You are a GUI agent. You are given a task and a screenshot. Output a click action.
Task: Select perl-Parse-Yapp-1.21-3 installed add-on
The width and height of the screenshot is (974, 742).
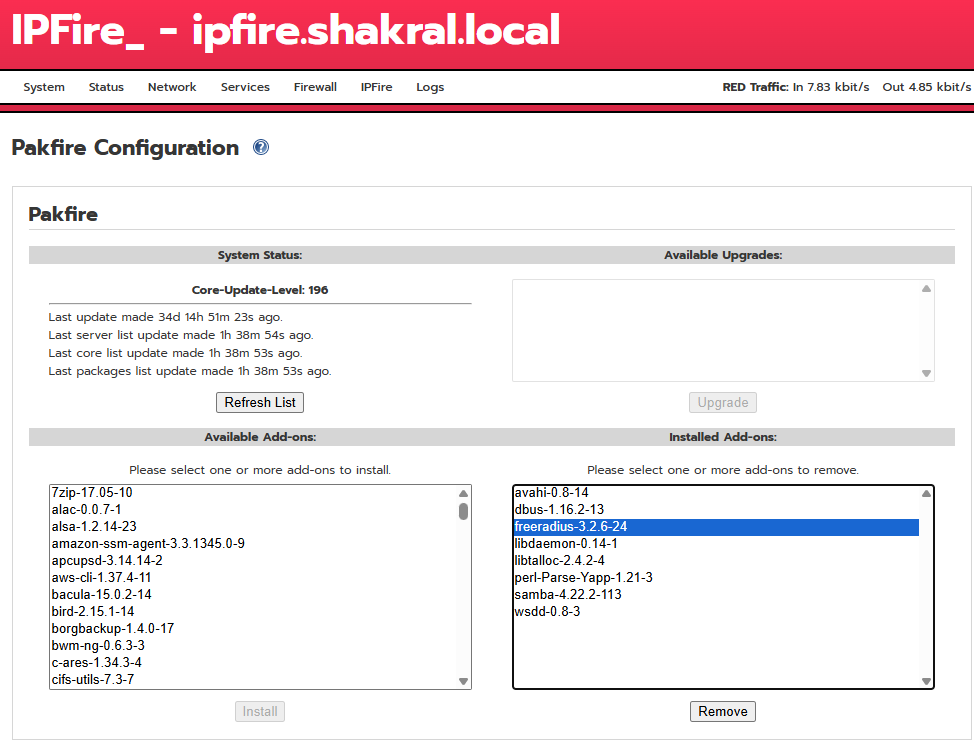coord(716,578)
